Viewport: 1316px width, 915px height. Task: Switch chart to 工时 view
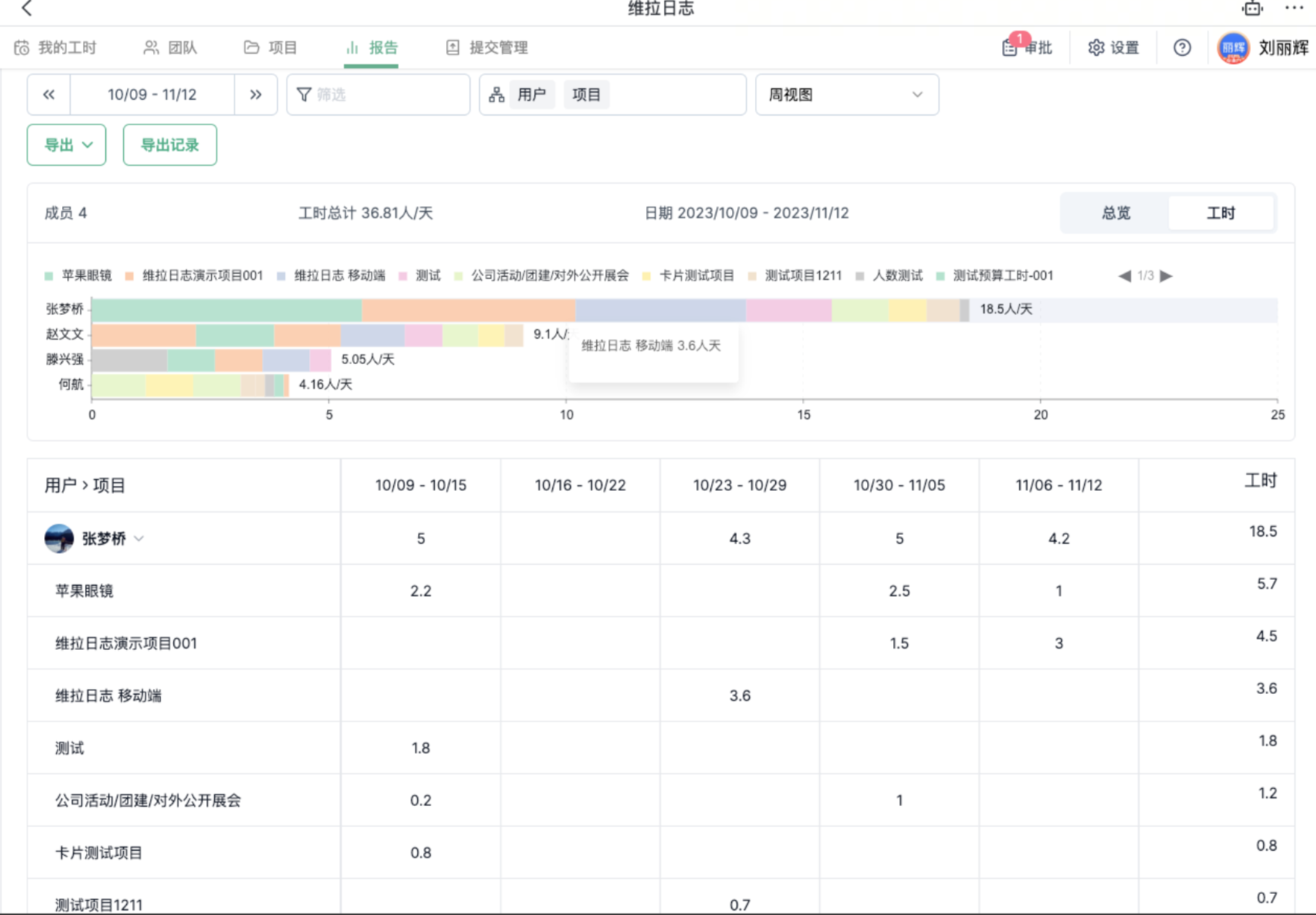coord(1221,213)
